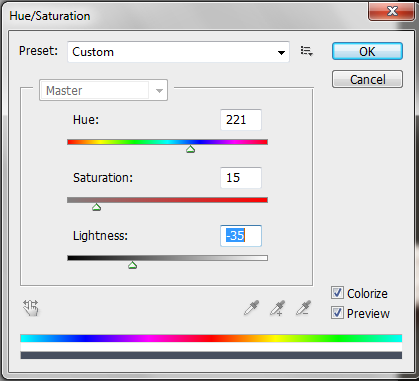419x381 pixels.
Task: Click the Saturation slider handle
Action: 97,207
